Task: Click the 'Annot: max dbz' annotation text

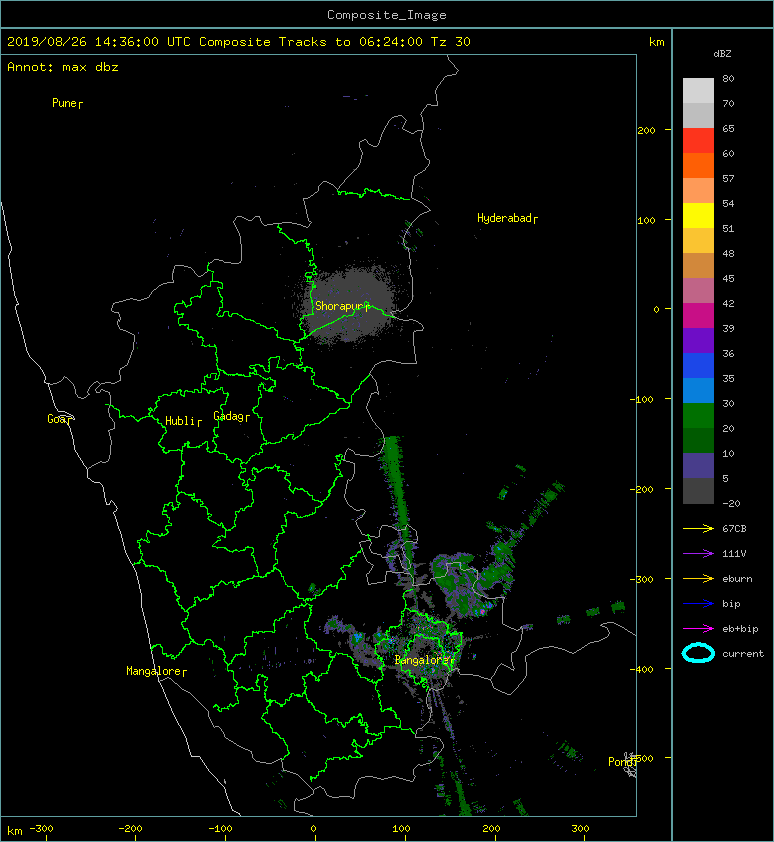Action: (63, 67)
